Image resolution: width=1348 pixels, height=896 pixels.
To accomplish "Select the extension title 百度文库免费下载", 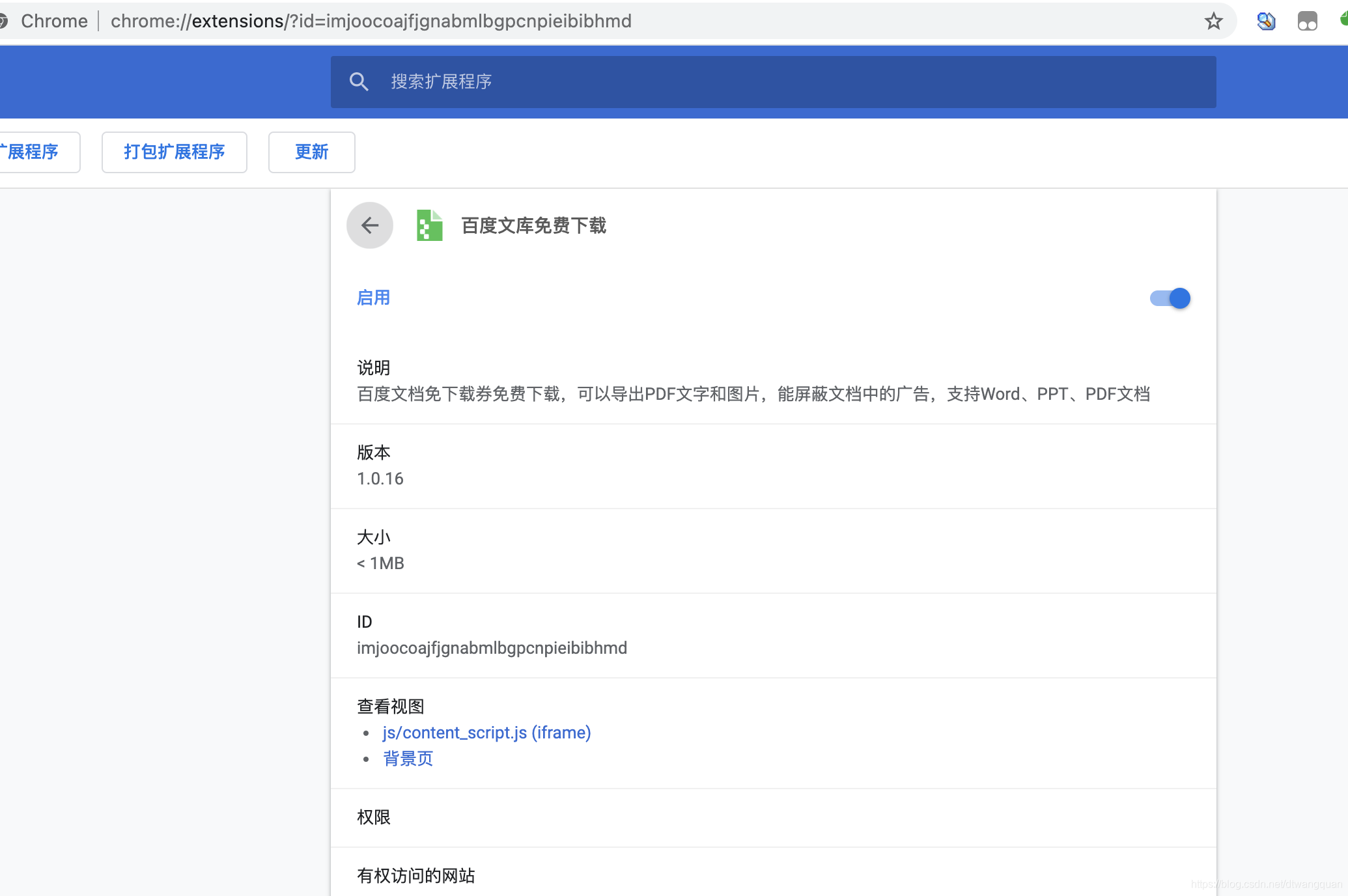I will [x=534, y=226].
